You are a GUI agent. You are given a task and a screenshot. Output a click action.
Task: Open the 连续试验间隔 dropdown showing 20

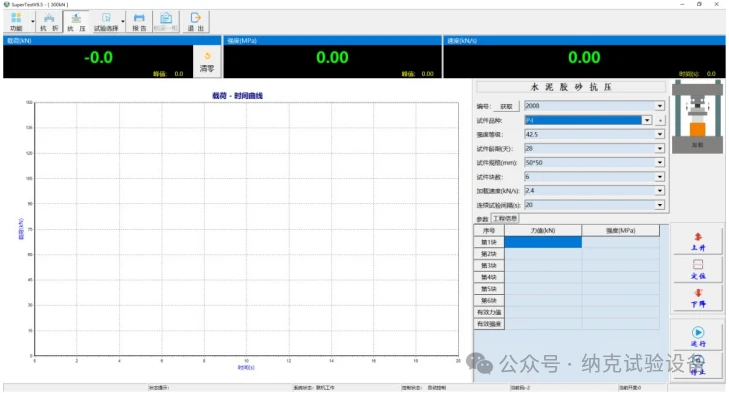click(x=660, y=205)
